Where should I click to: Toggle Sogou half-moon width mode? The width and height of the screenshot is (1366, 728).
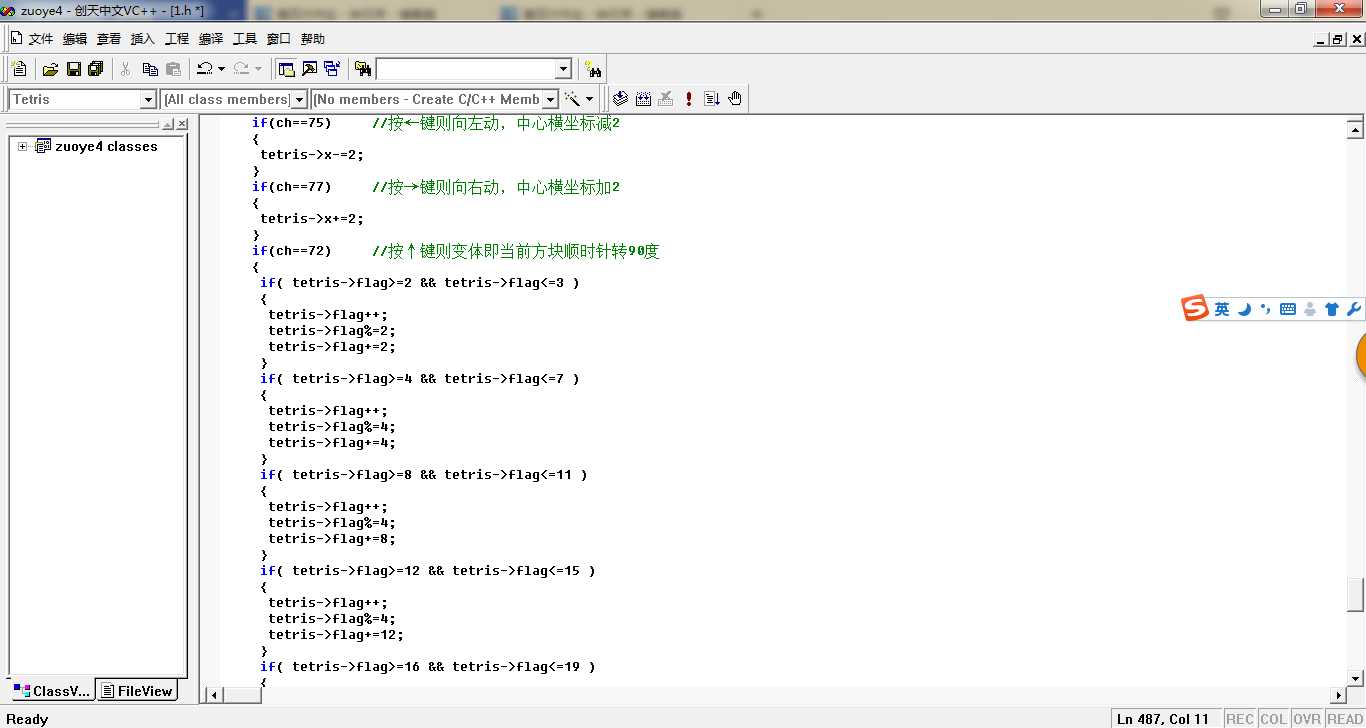[1244, 310]
